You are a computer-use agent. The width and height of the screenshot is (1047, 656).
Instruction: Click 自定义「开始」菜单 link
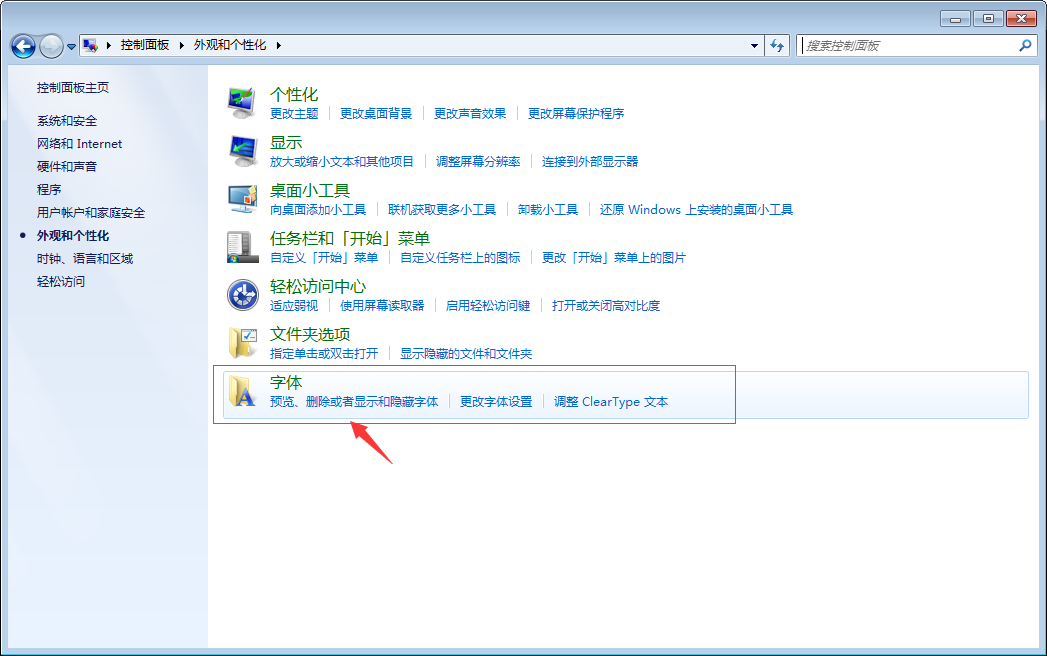pyautogui.click(x=324, y=258)
